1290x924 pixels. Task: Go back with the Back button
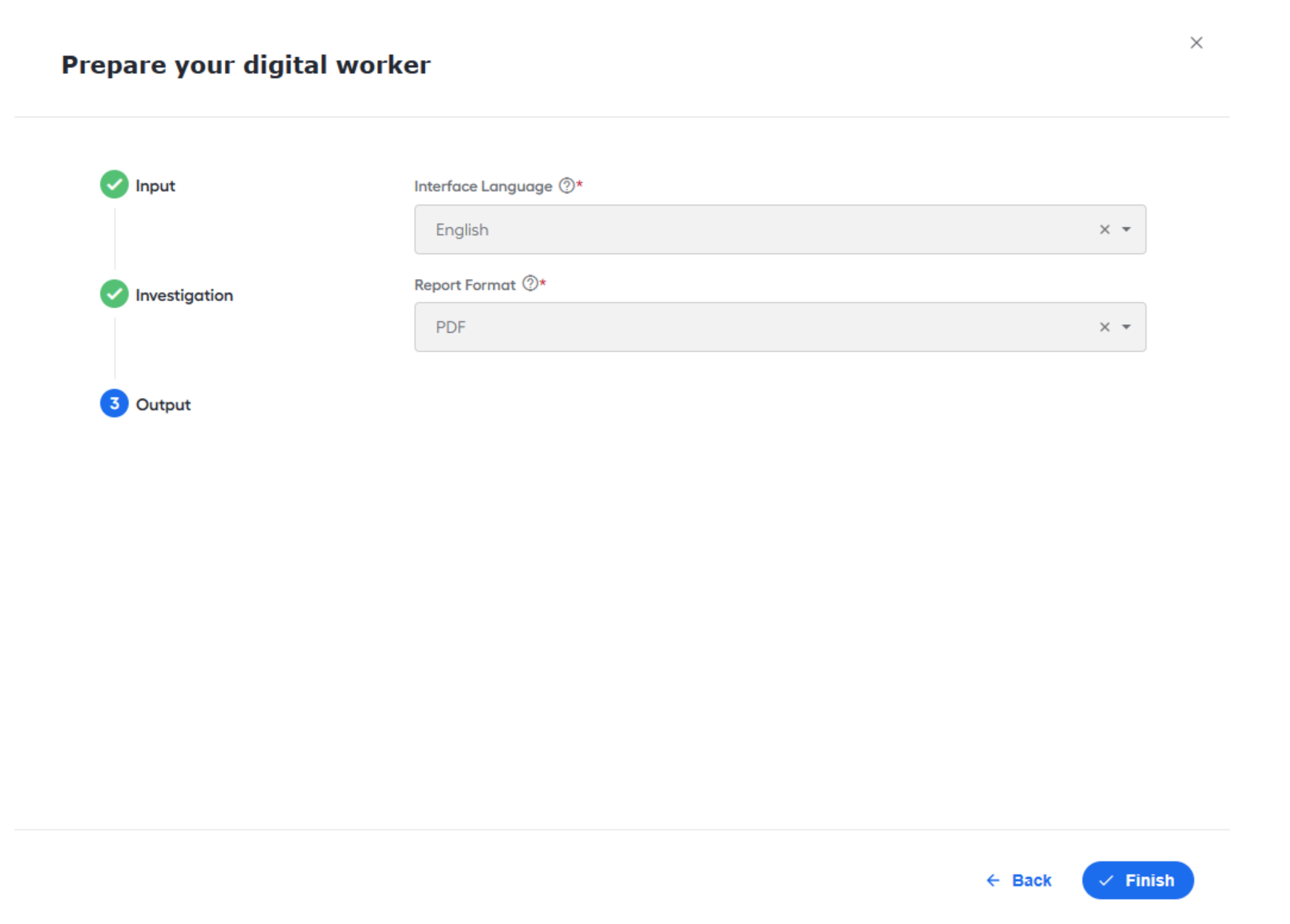coord(1019,880)
